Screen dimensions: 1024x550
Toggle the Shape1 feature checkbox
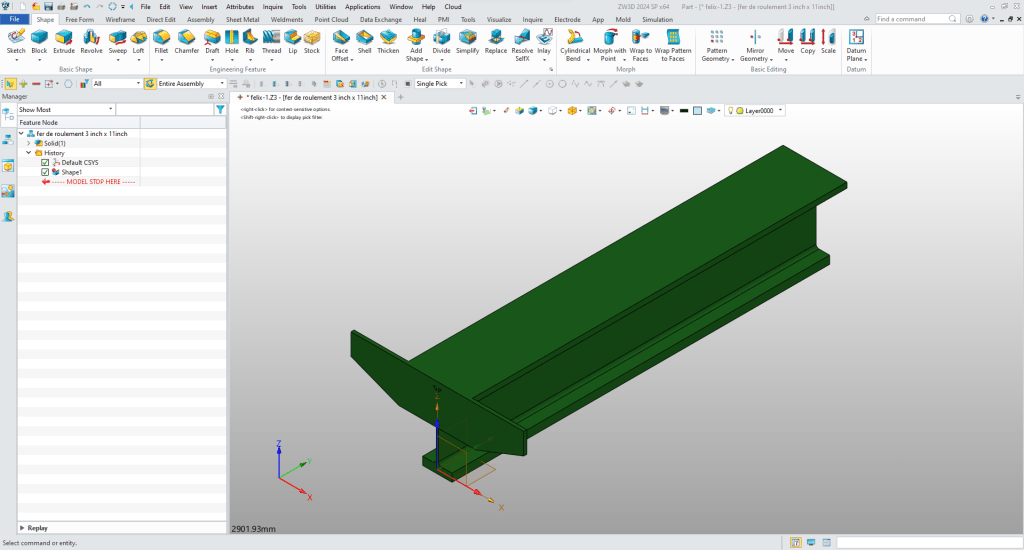coord(45,172)
